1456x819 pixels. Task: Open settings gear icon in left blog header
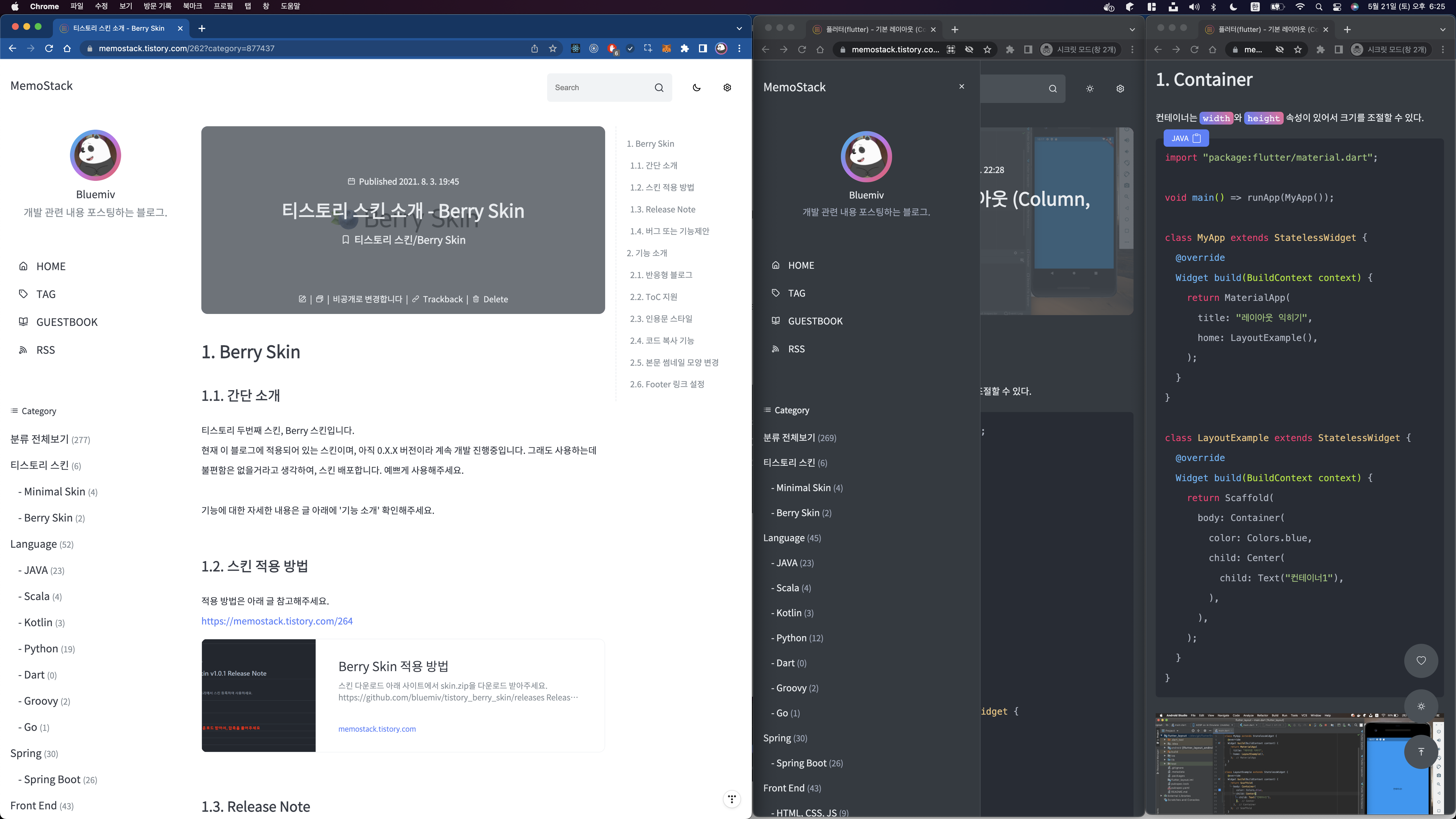tap(727, 88)
